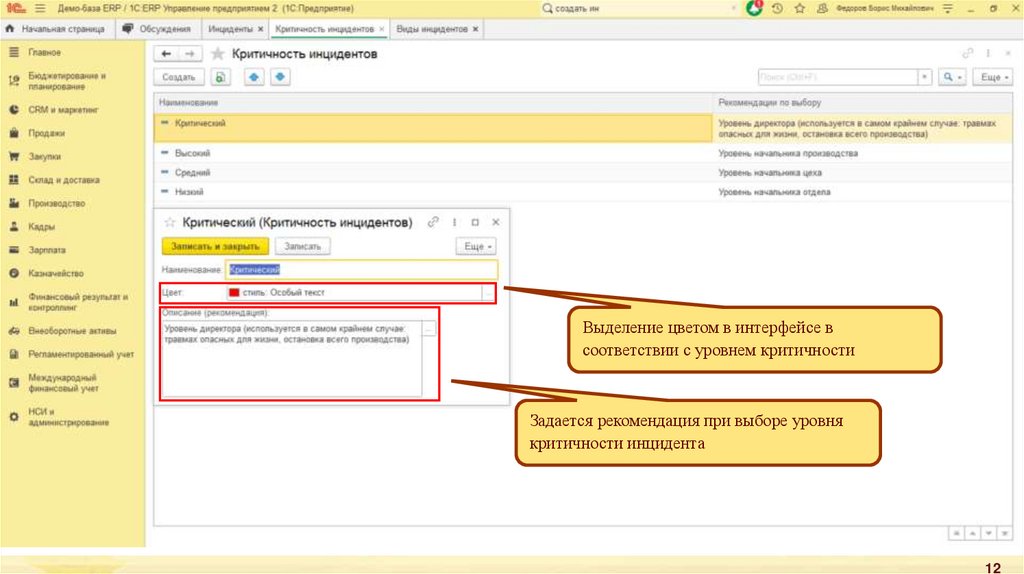
Task: Open Бюджетирование и планирование section
Action: (x=67, y=81)
